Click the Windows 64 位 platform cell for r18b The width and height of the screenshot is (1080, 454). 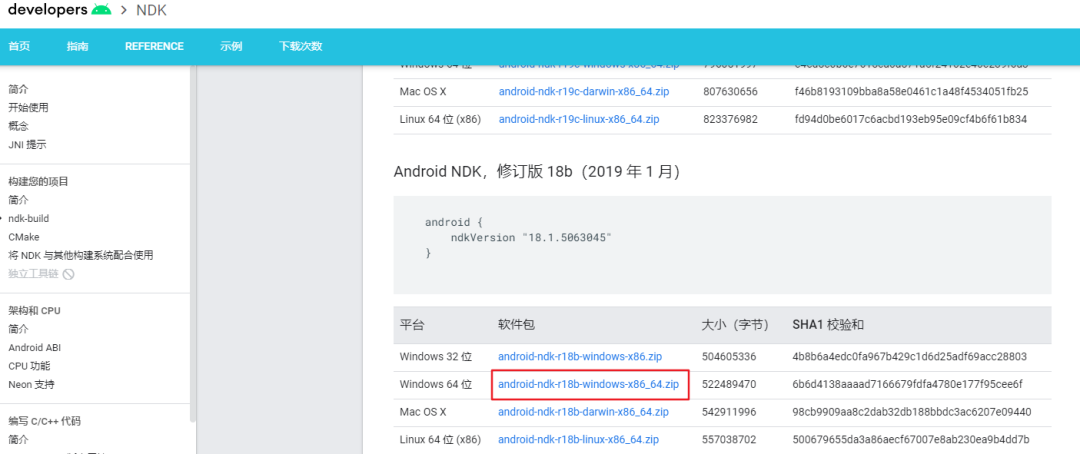[x=436, y=384]
